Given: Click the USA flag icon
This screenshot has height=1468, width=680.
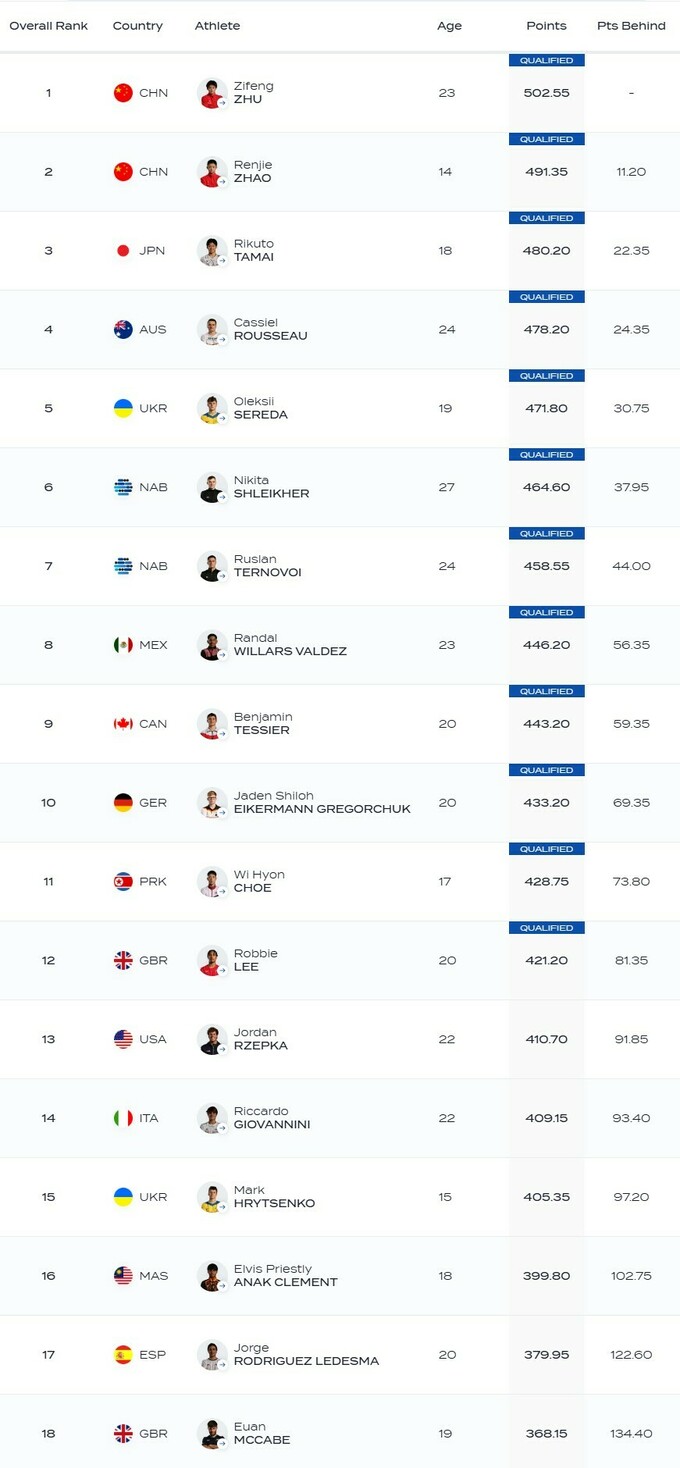Looking at the screenshot, I should 123,1039.
